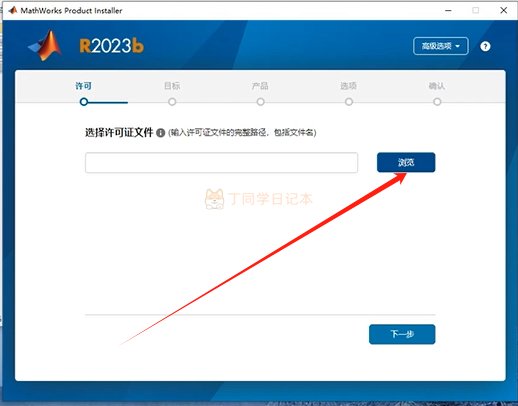Select the 目标 step tab
518x406 pixels.
tap(172, 86)
